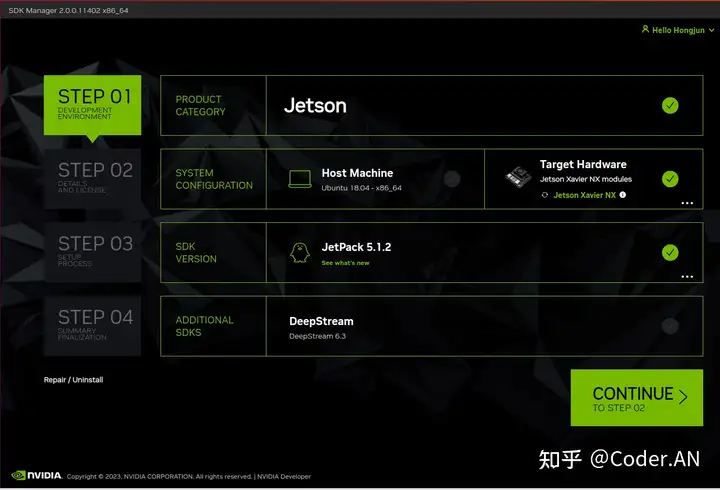Image resolution: width=720 pixels, height=490 pixels.
Task: Click the Jetson Xavier NX device link
Action: point(585,195)
